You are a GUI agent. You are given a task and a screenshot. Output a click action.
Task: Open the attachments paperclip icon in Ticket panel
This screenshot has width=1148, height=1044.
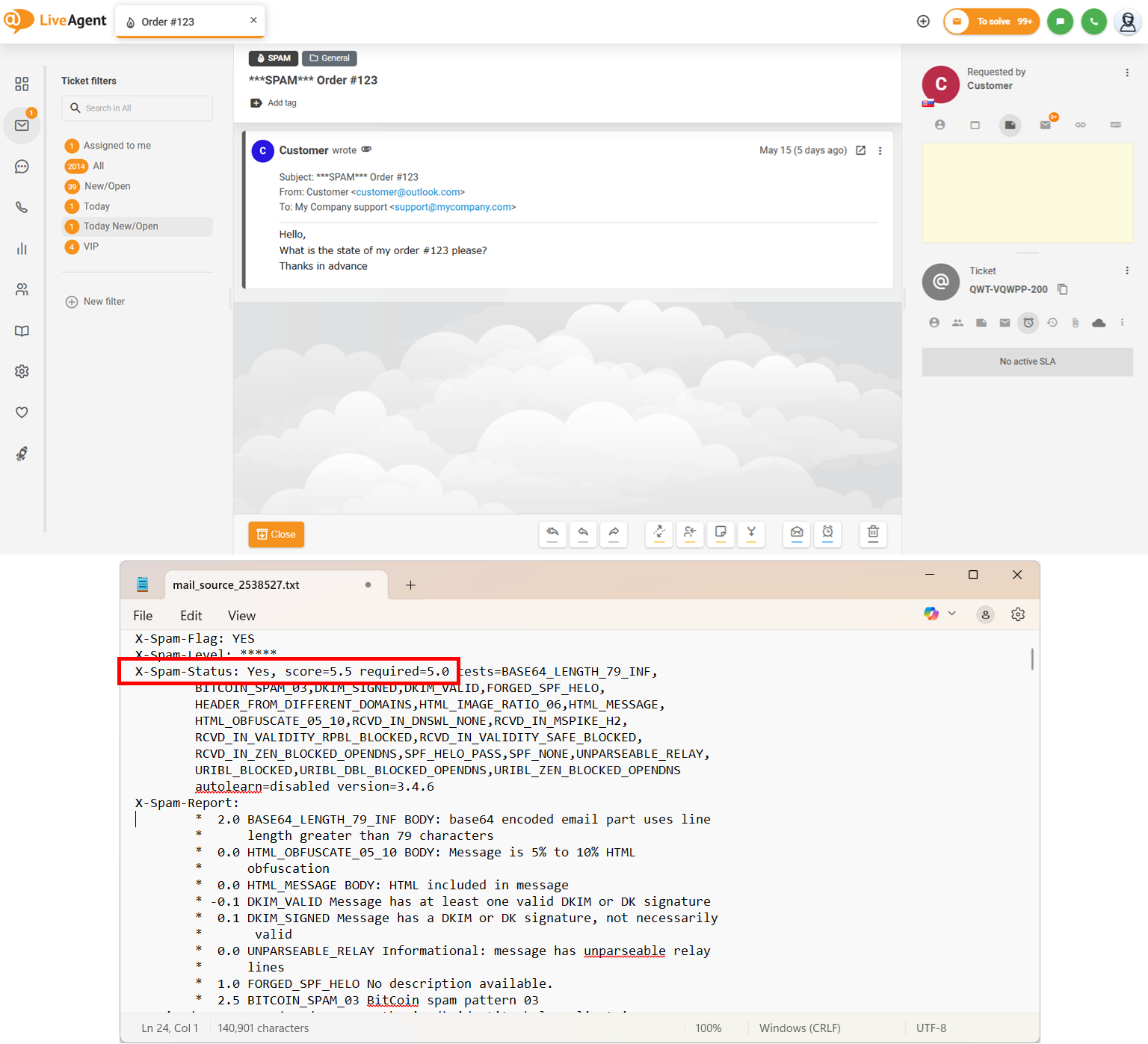pos(1075,323)
